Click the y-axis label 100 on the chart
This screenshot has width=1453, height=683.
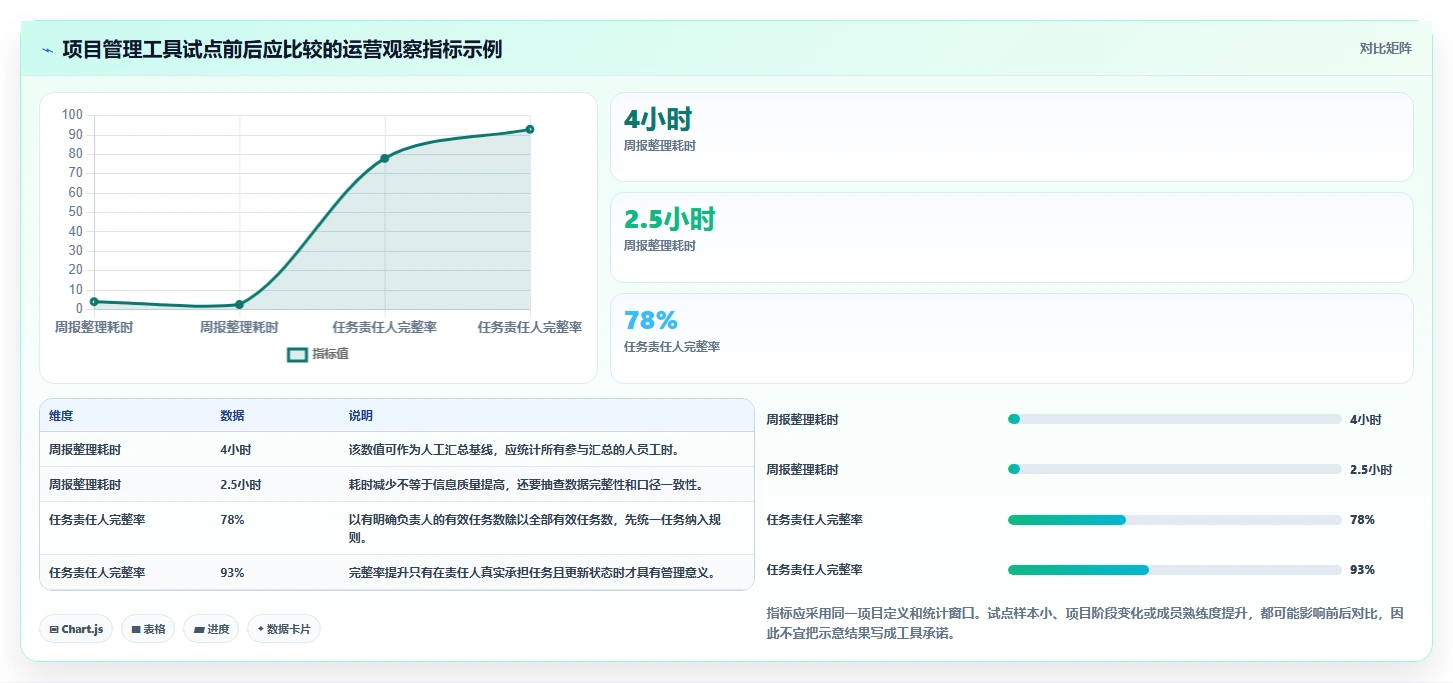click(x=72, y=115)
